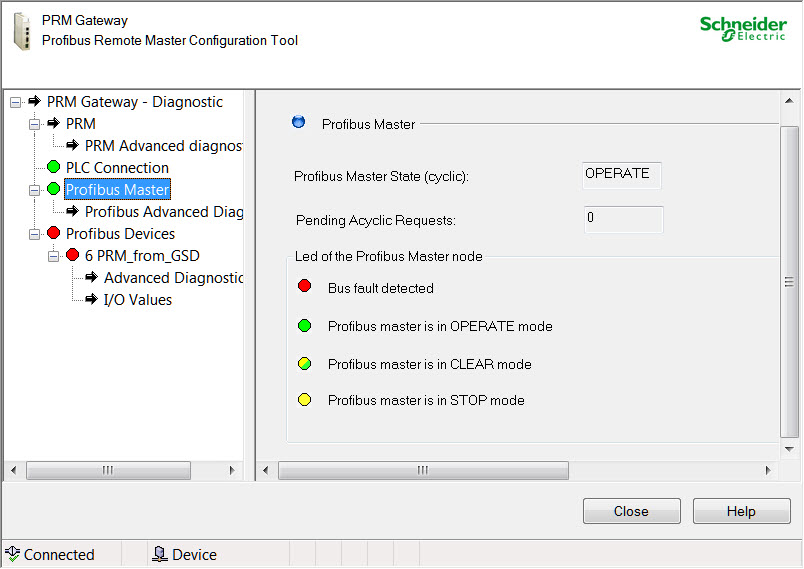This screenshot has height=569, width=804.
Task: Click "Profibus Master" section heading text
Action: coord(368,124)
